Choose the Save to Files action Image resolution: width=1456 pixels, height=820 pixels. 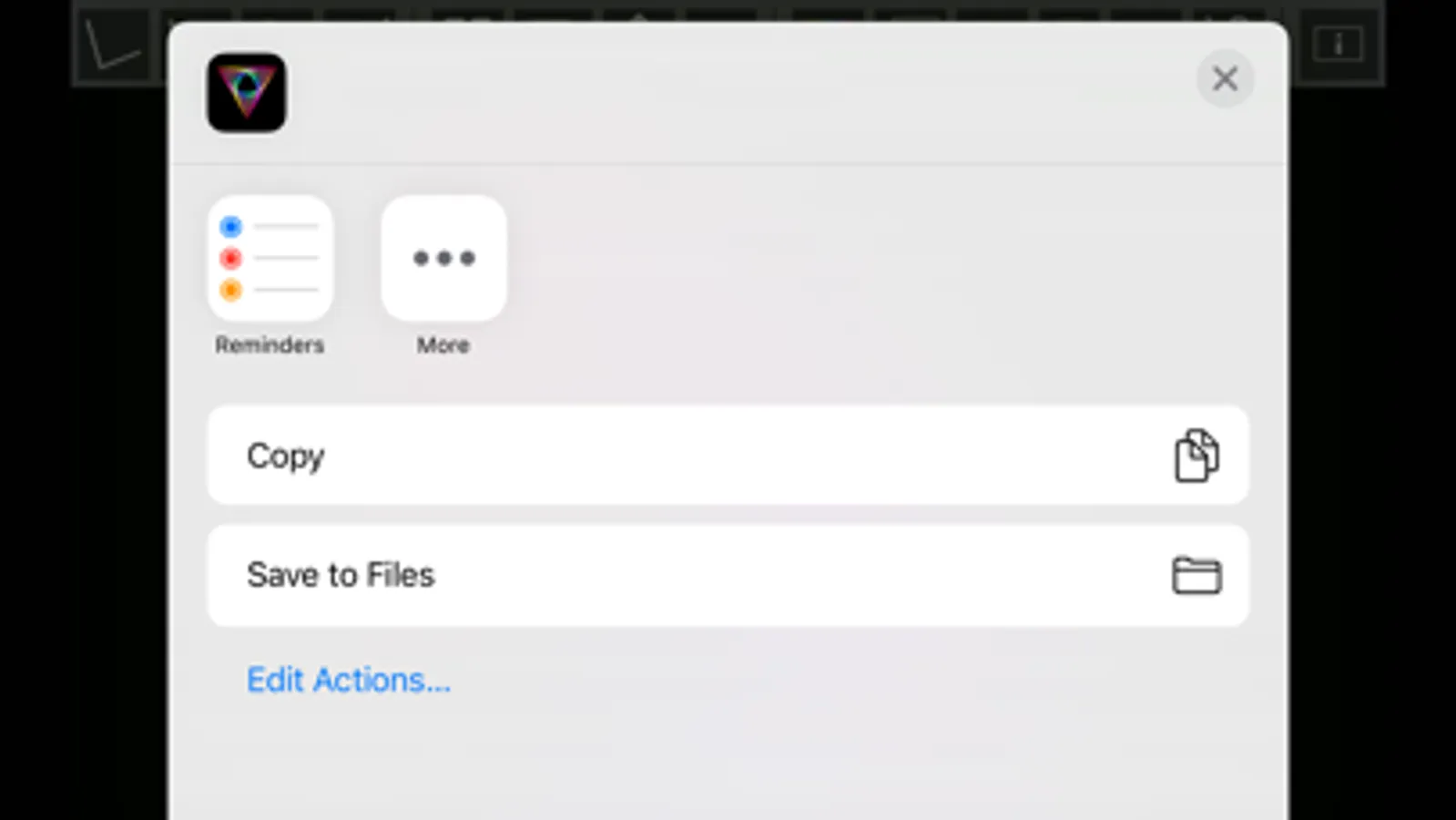tap(728, 575)
